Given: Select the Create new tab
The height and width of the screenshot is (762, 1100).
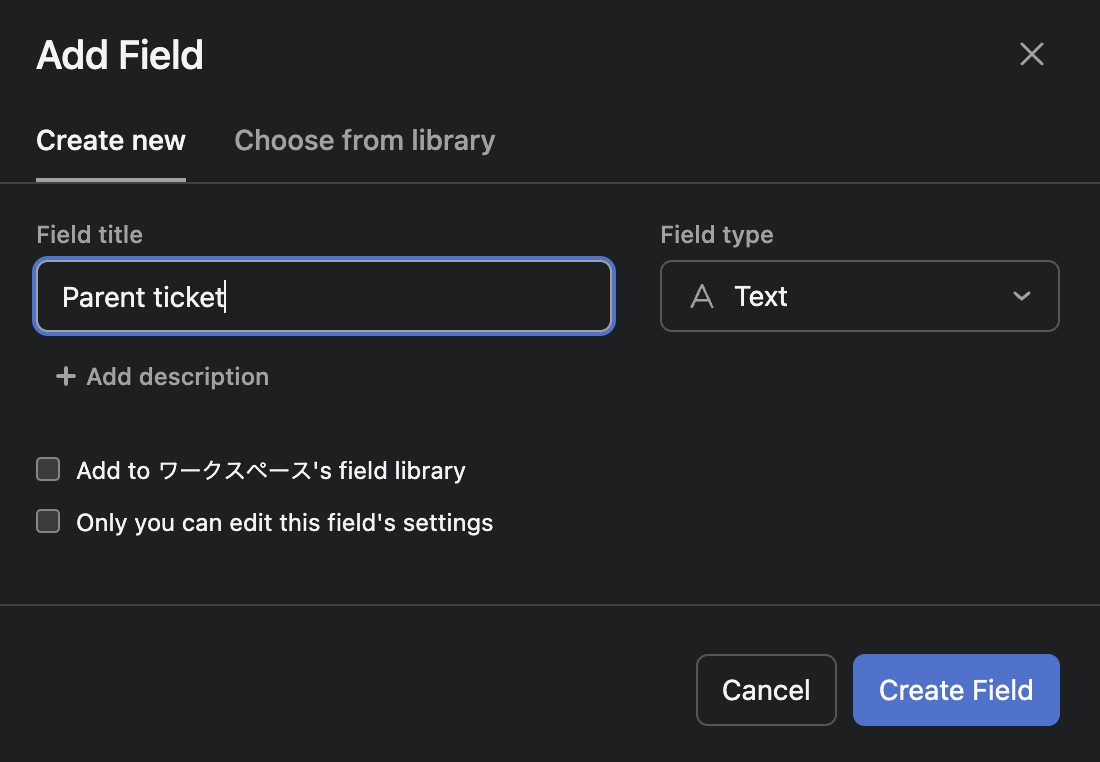Looking at the screenshot, I should 110,140.
